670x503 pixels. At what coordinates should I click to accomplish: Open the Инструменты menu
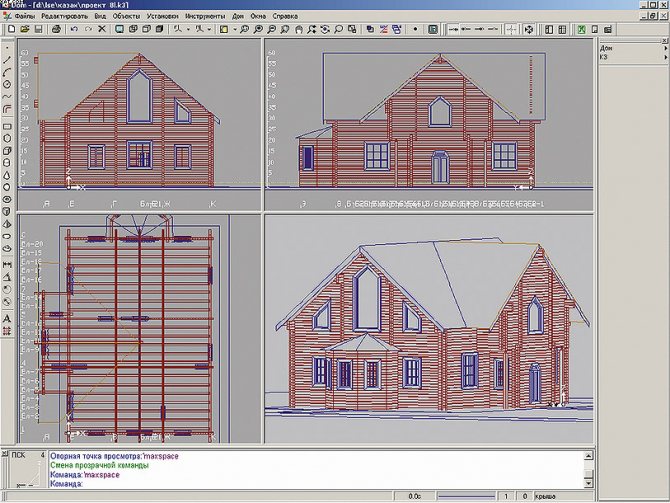pos(205,16)
